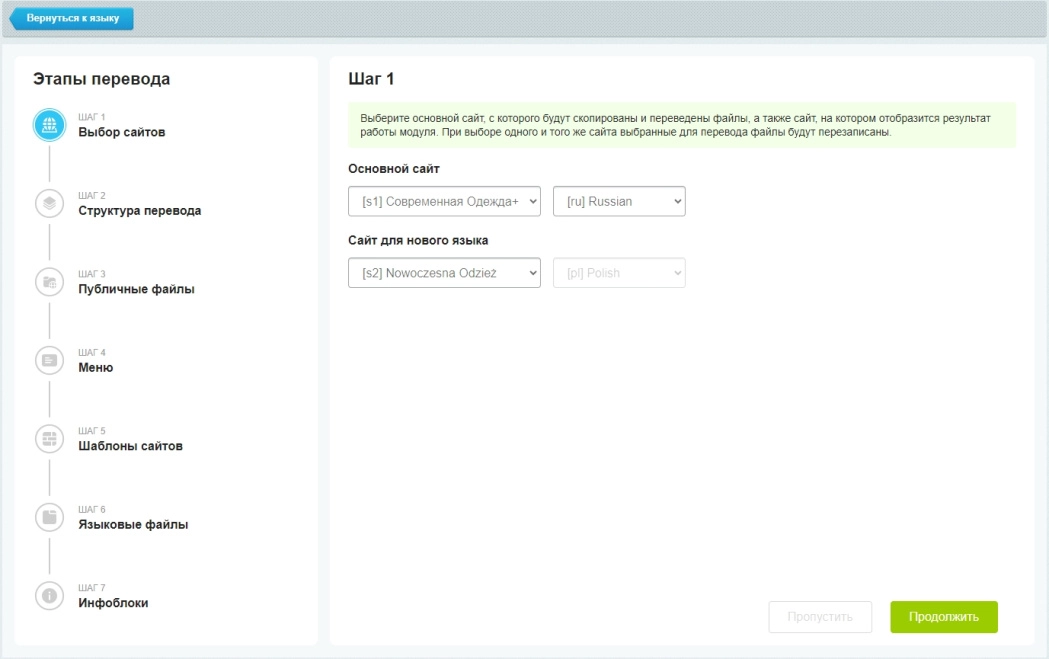Viewport: 1049px width, 659px height.
Task: Open the main site dropdown [s1] Современная Одежда+
Action: [x=444, y=201]
